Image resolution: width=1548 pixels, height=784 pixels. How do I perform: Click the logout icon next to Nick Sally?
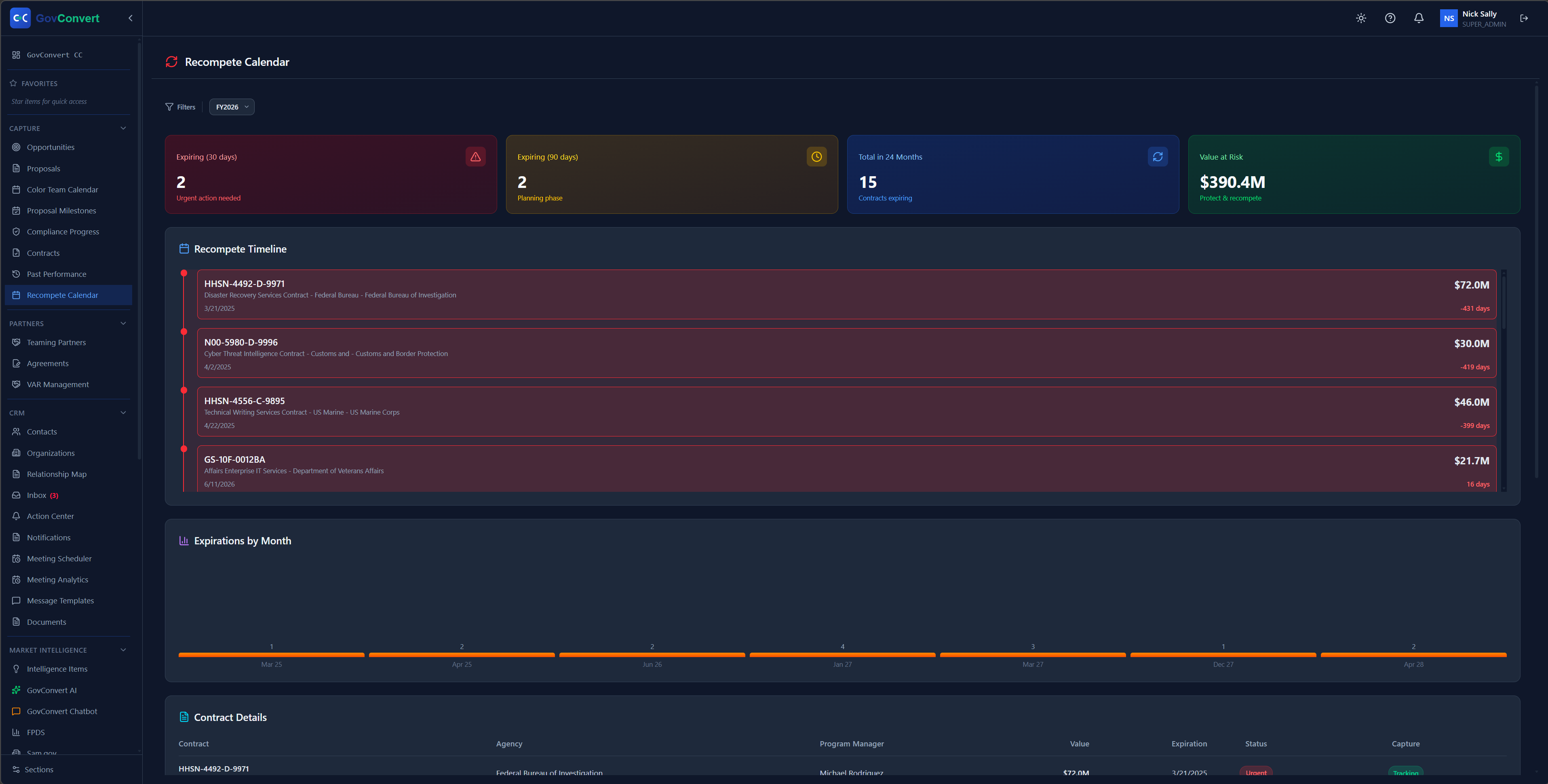coord(1524,18)
